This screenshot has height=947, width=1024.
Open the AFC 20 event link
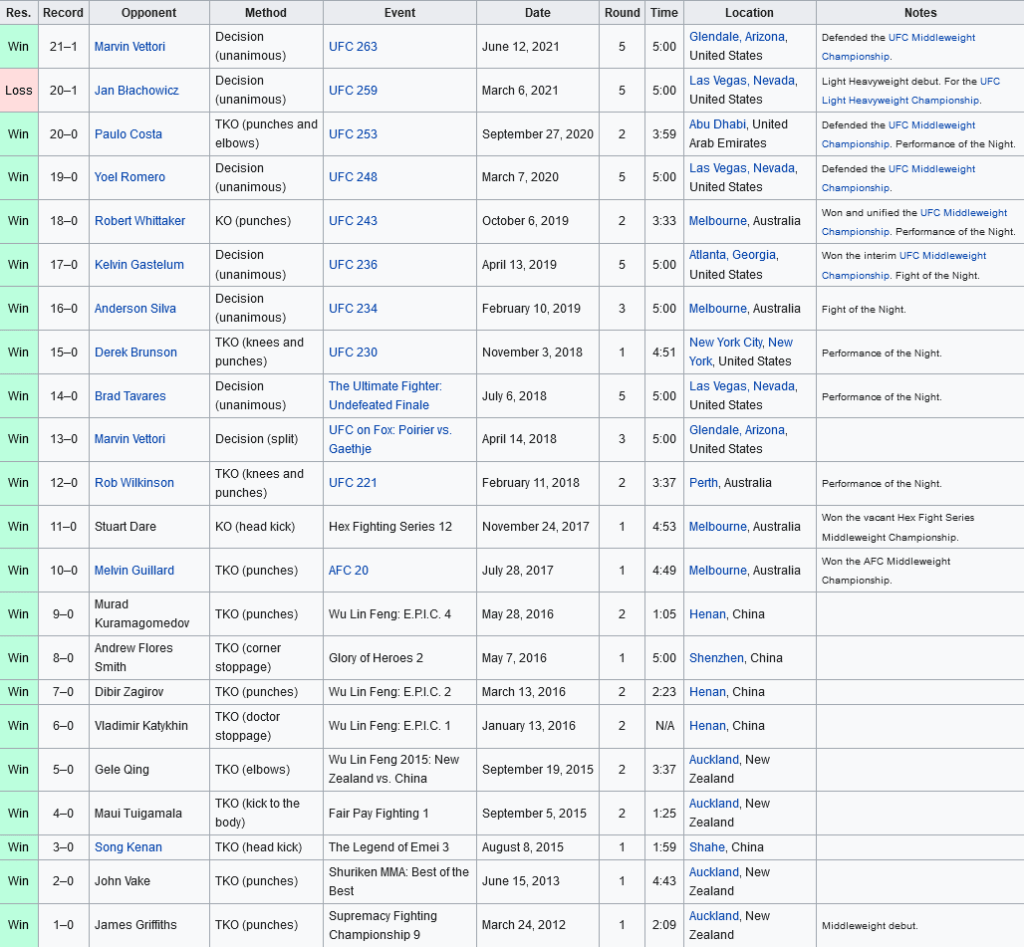click(348, 570)
